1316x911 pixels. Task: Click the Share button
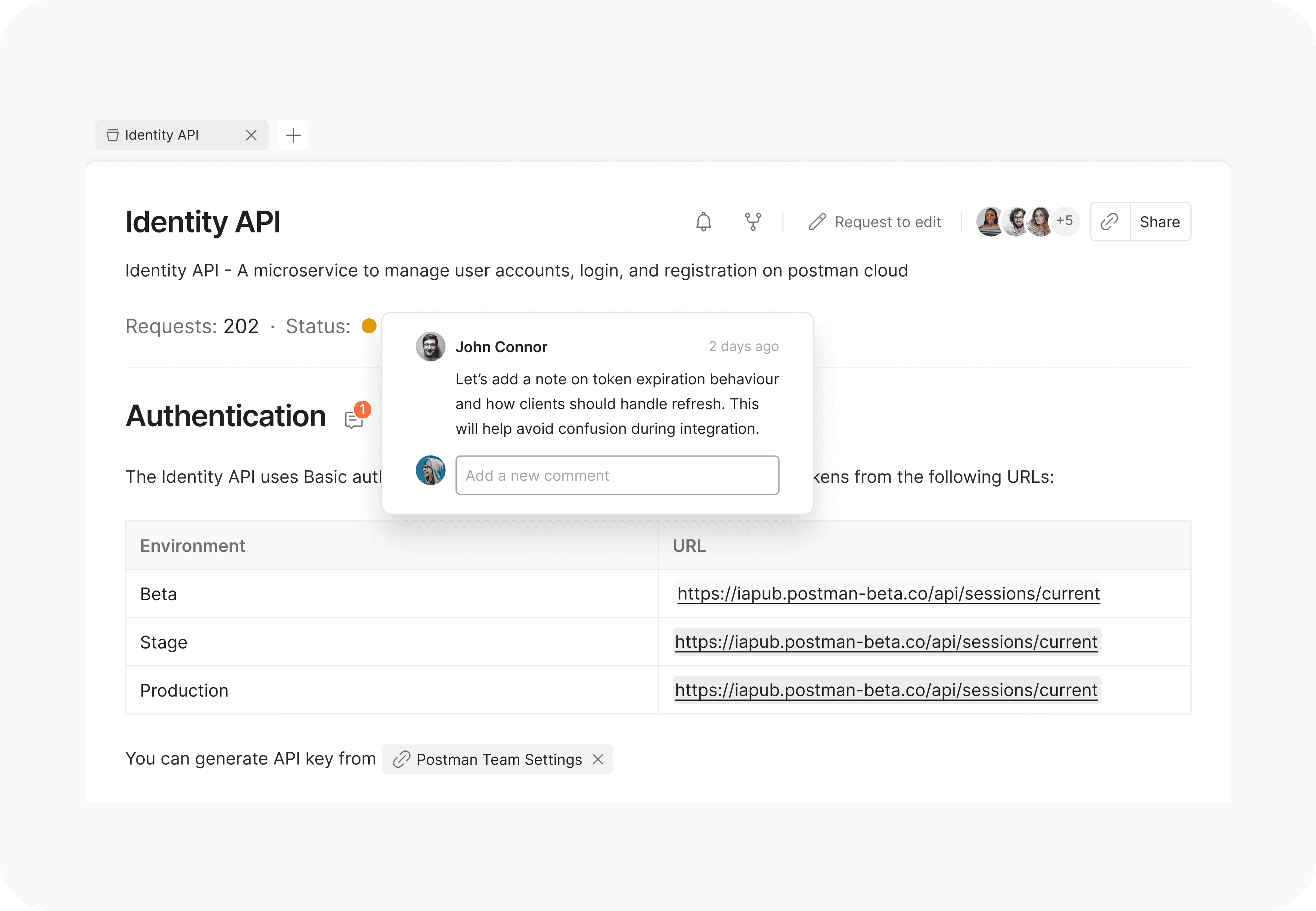(x=1160, y=222)
